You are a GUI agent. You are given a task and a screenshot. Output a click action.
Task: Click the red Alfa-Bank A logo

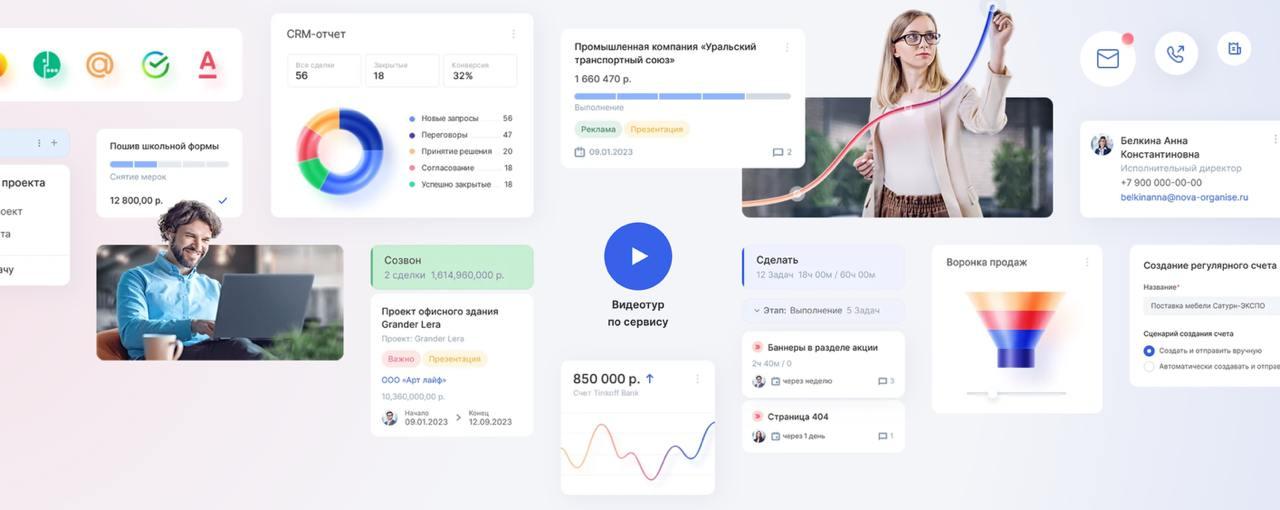[207, 64]
